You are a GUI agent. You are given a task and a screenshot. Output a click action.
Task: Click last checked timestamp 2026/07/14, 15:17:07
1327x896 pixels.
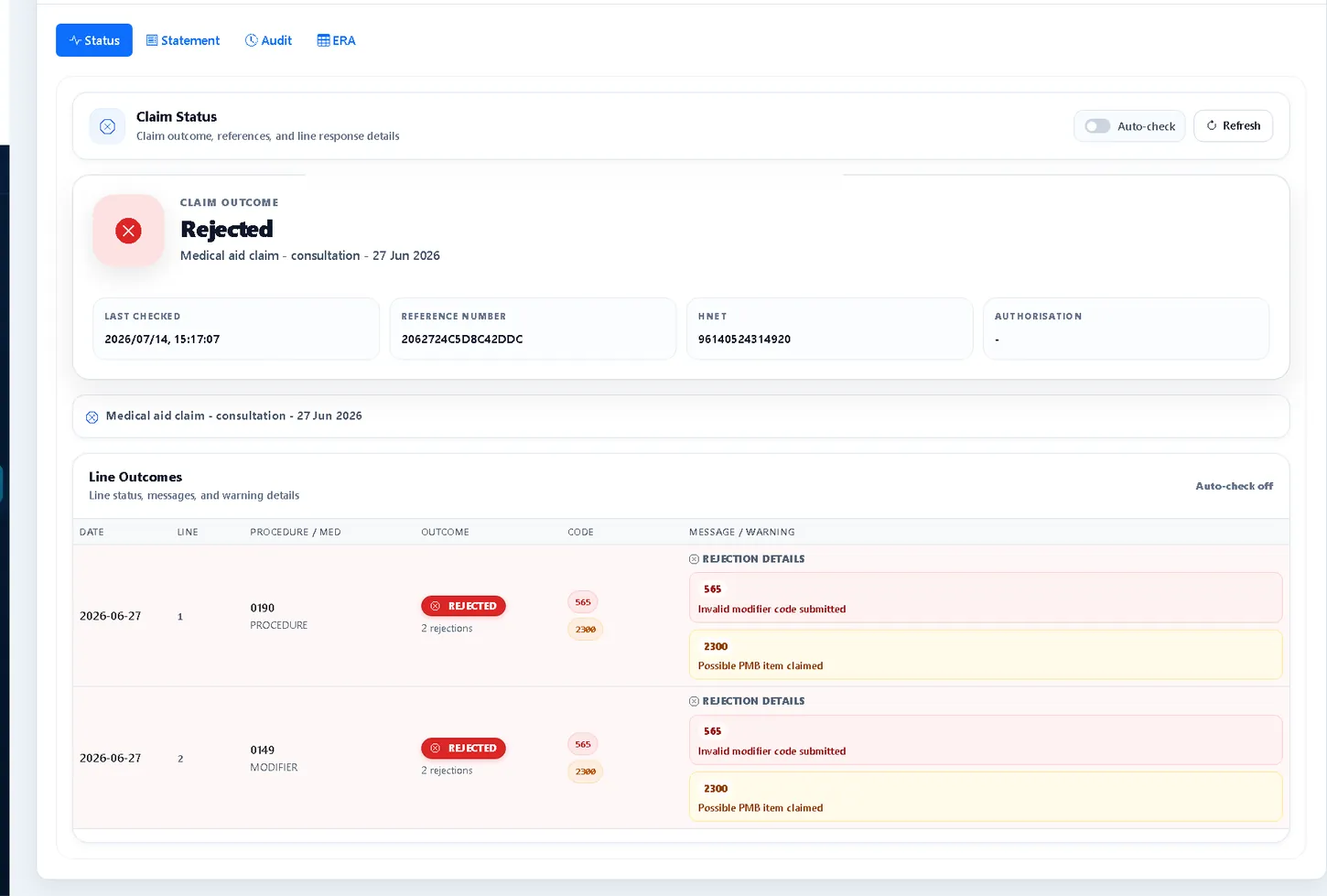(162, 340)
